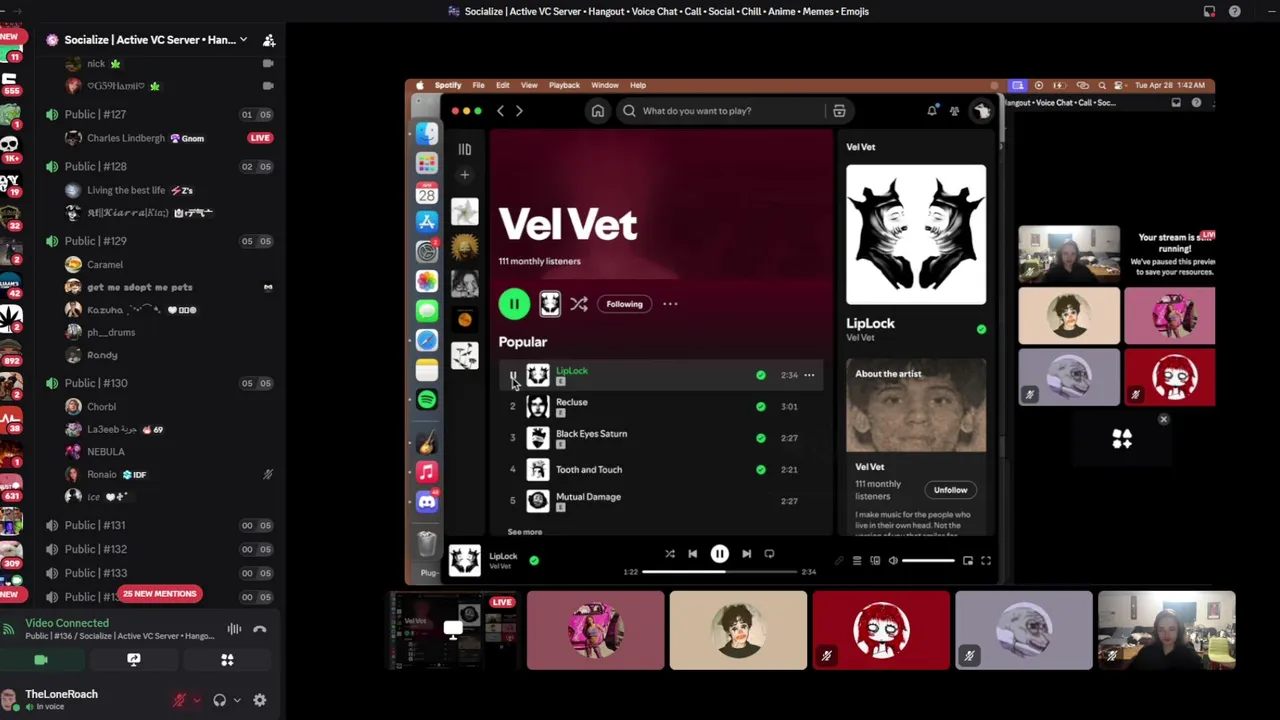Open Discord activities launcher button
1280x720 pixels.
(x=227, y=660)
